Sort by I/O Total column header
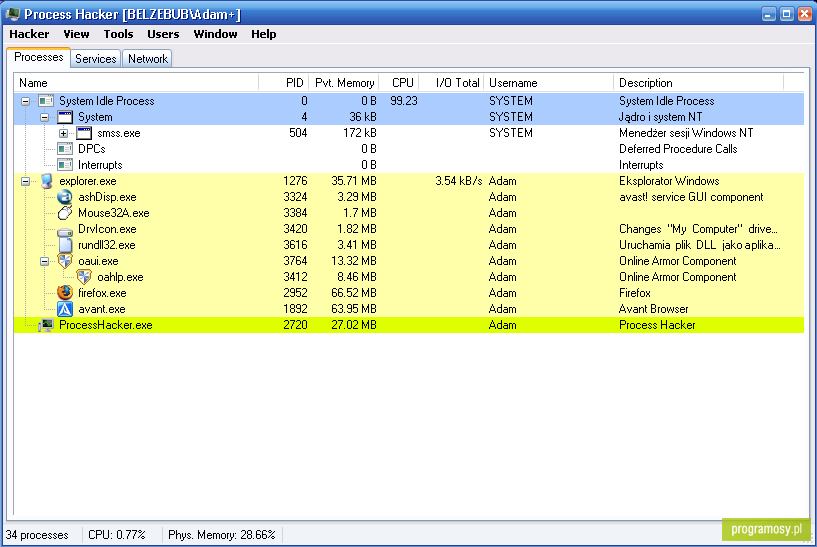The image size is (817, 547). click(x=451, y=83)
